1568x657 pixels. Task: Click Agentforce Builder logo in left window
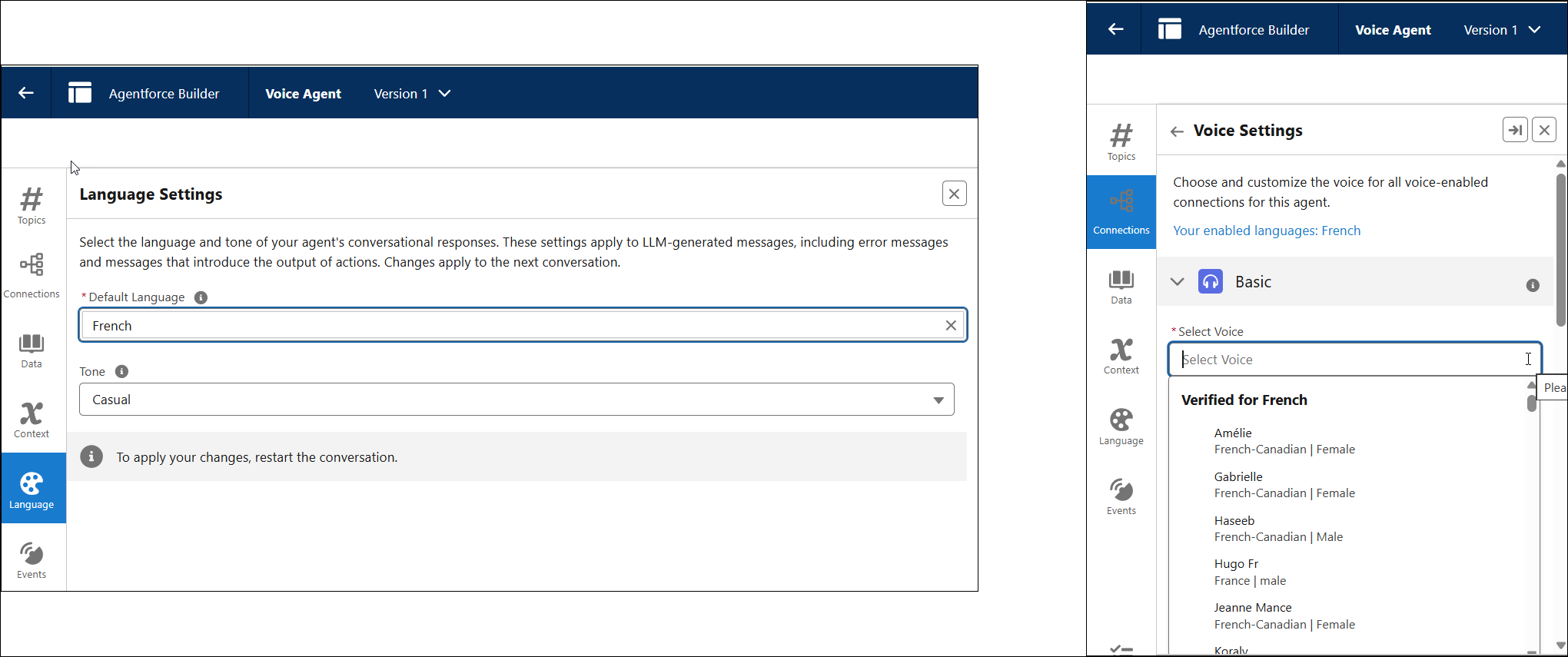pos(80,93)
